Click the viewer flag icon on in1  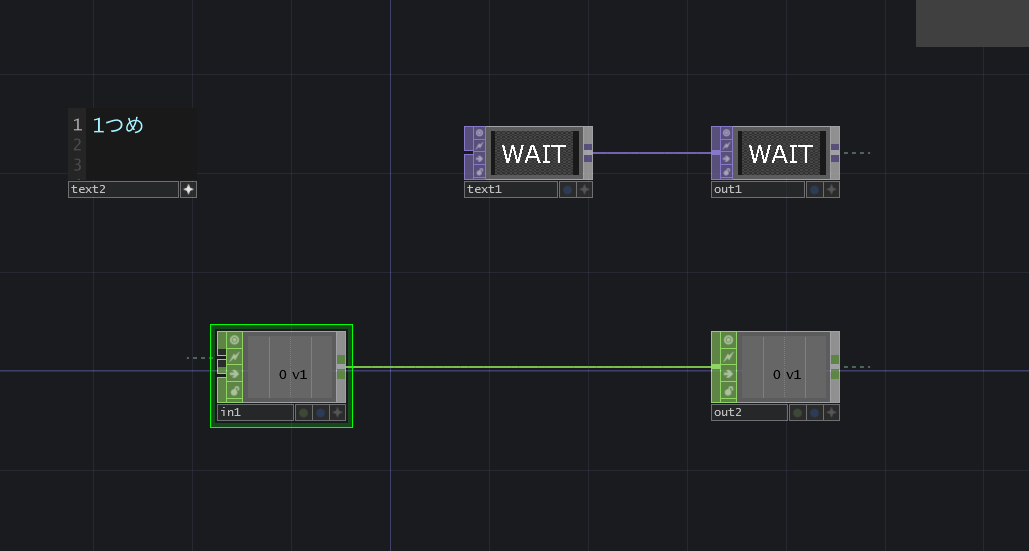point(235,340)
